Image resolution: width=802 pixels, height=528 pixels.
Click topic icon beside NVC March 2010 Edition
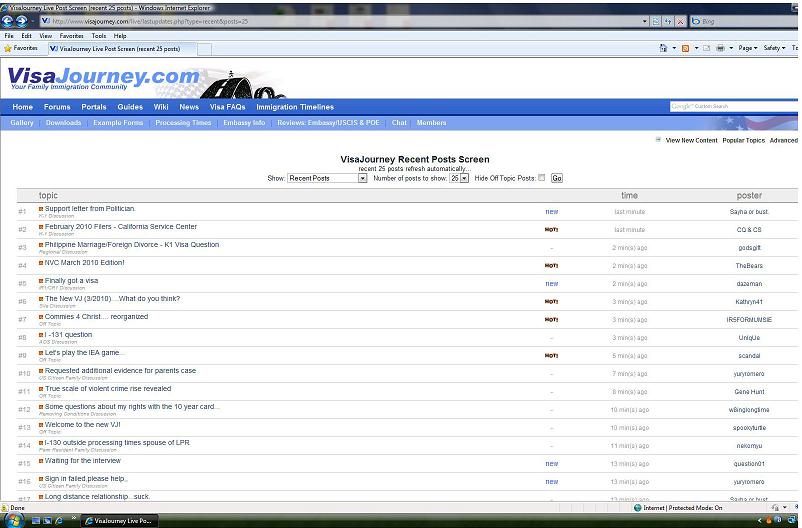pyautogui.click(x=41, y=263)
